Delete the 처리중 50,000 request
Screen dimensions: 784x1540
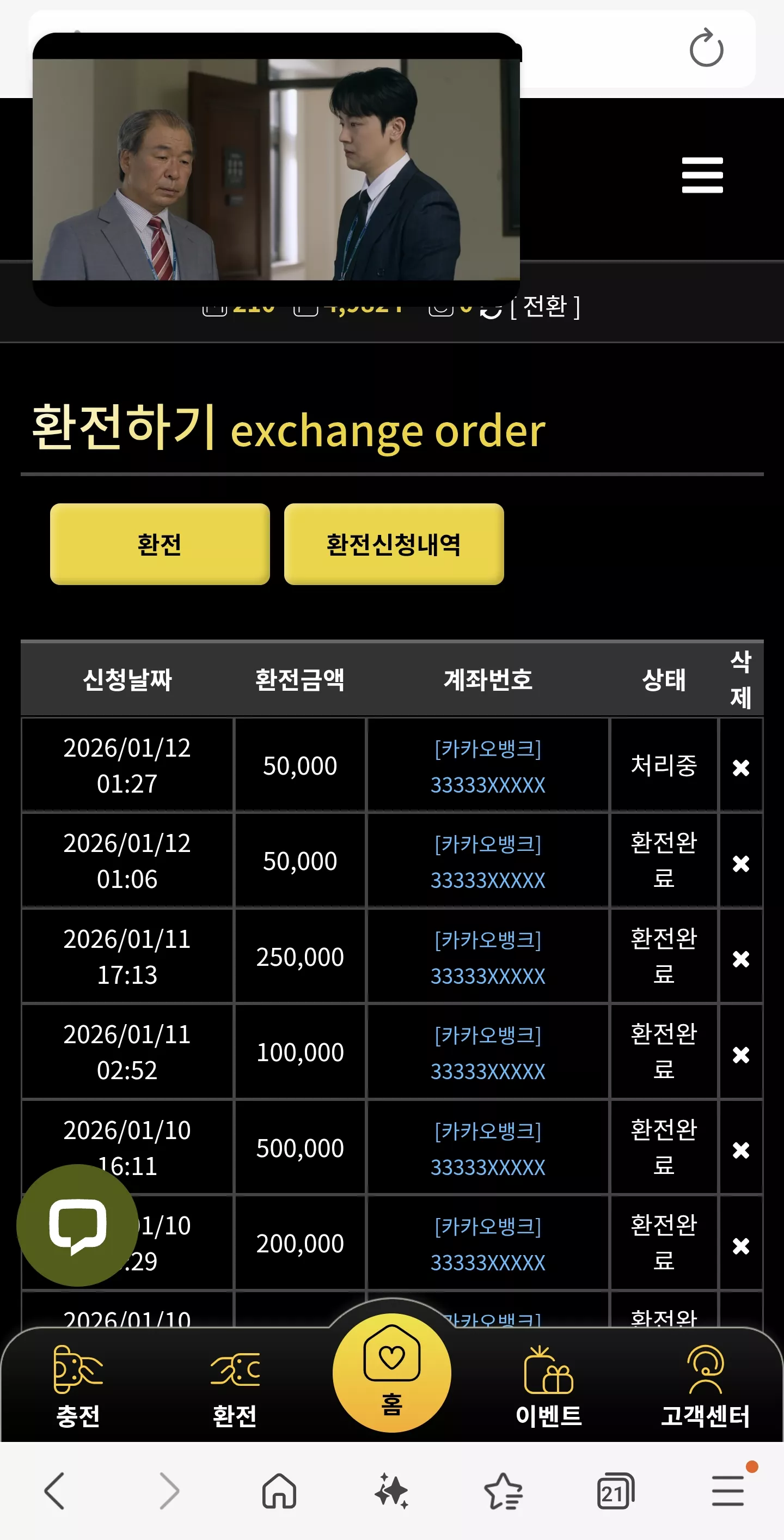tap(741, 767)
